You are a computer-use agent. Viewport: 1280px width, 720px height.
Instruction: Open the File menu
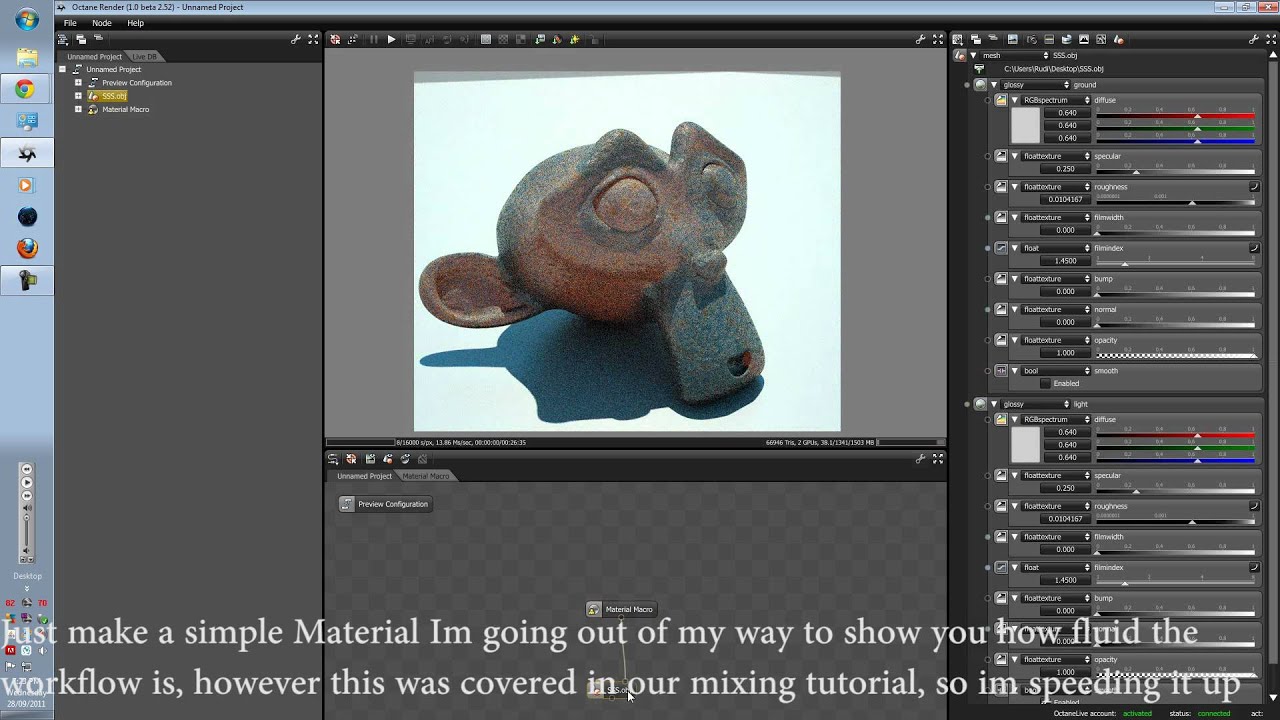coord(70,23)
